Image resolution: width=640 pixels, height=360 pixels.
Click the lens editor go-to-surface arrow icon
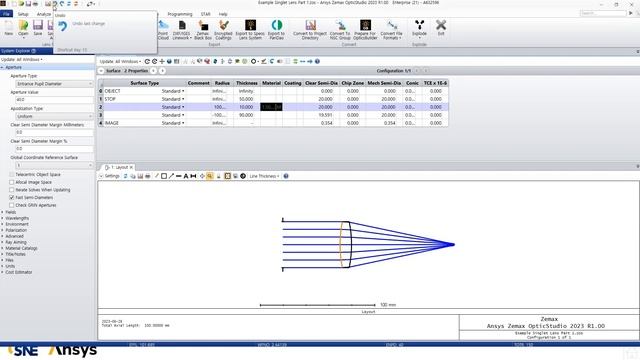coord(310,61)
